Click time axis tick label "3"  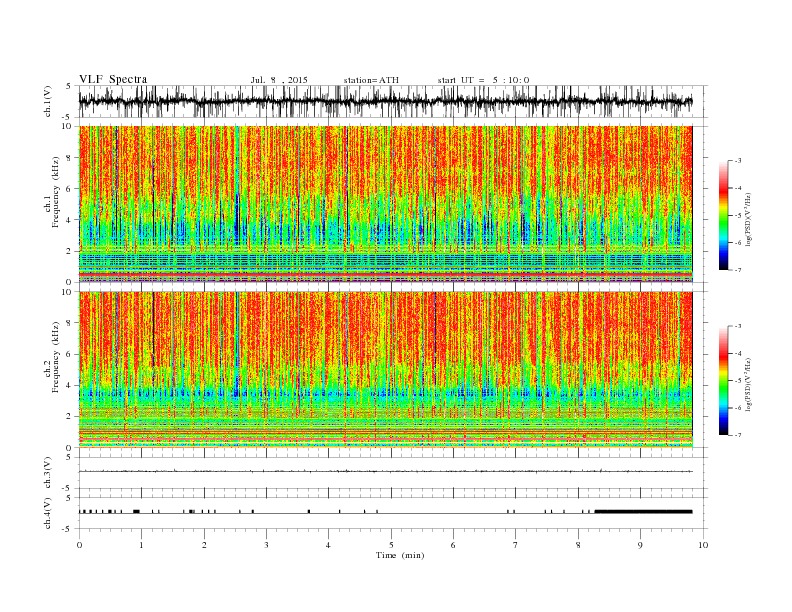coord(266,545)
